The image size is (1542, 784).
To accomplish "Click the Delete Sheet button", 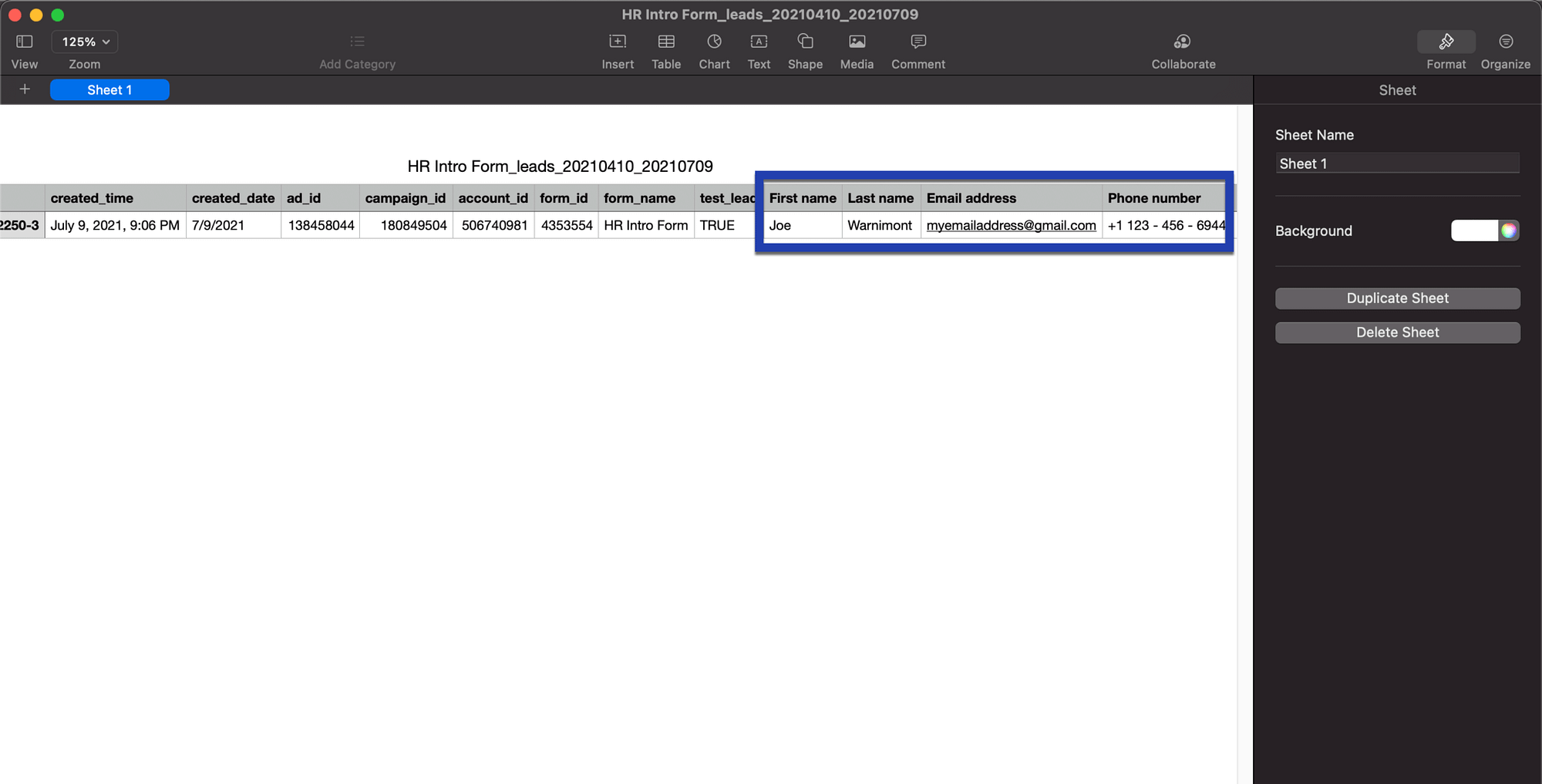I will (1397, 332).
